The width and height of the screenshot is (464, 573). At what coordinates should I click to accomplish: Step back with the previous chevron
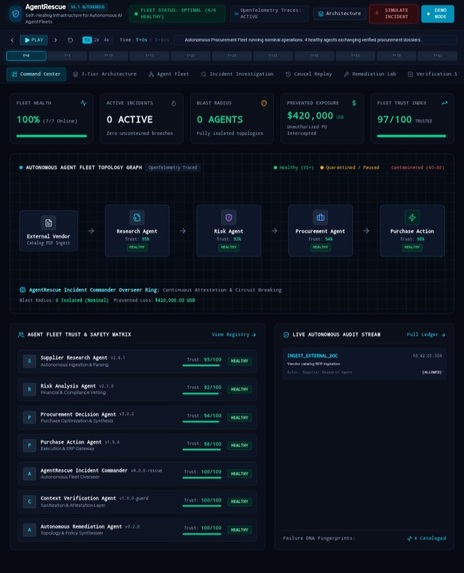[12, 40]
